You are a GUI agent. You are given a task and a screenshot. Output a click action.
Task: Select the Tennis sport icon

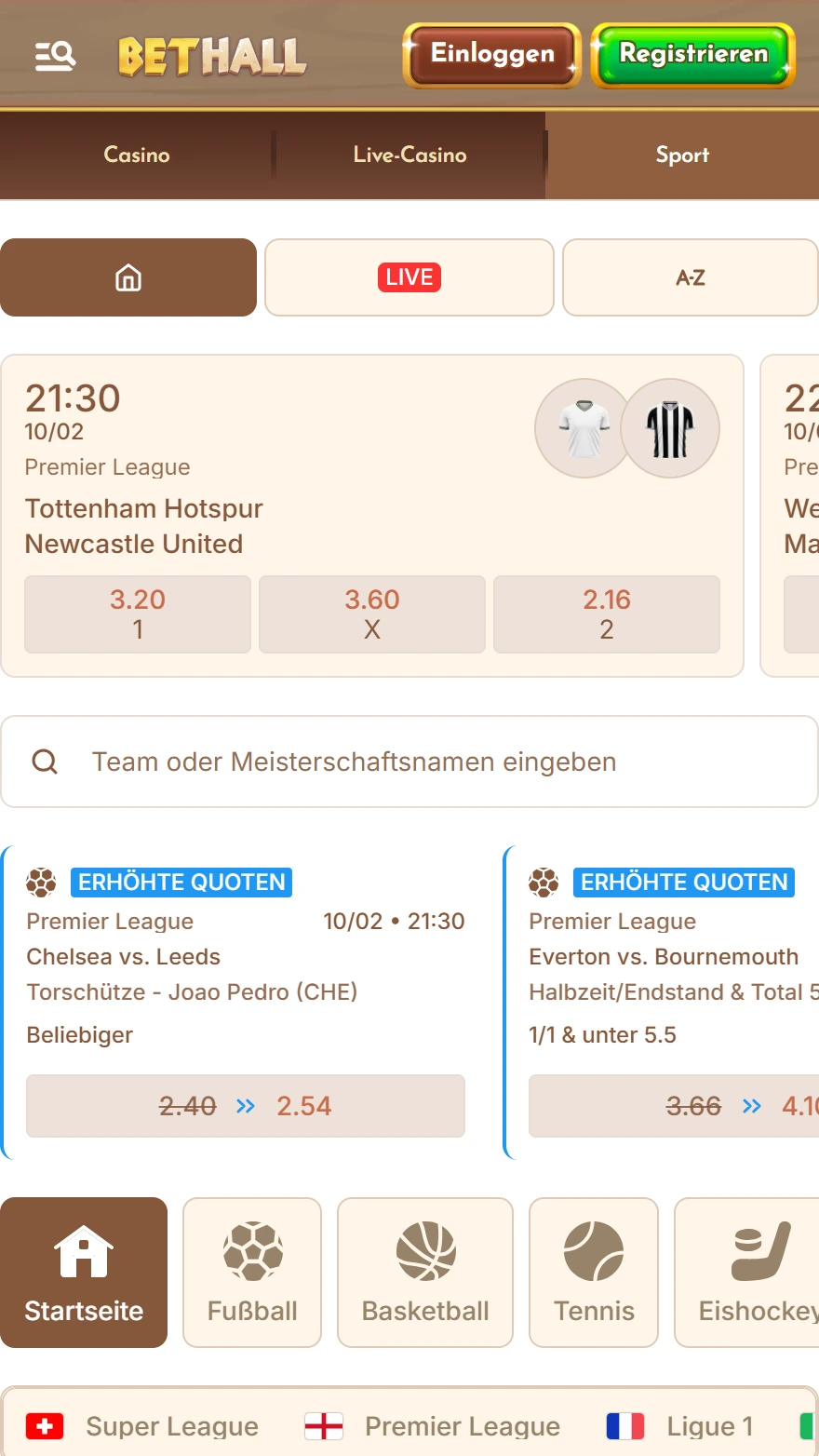pyautogui.click(x=593, y=1252)
